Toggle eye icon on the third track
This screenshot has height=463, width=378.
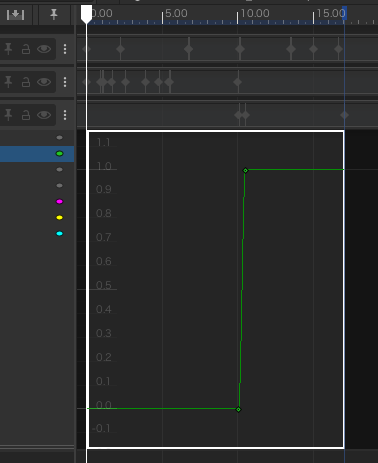point(44,115)
